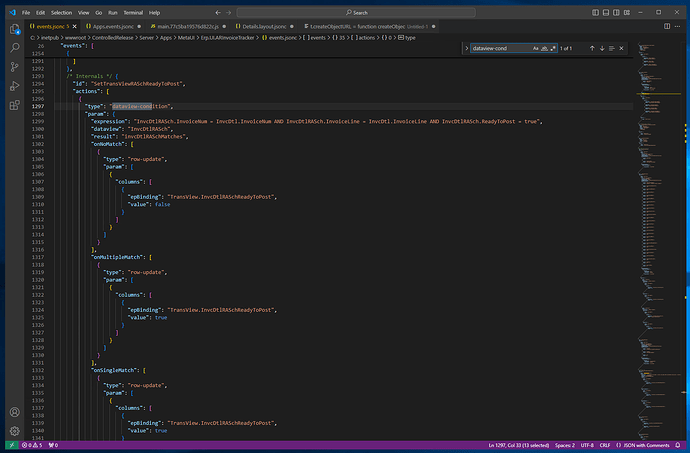Open the Erp.UI.ARInvoiceTracker breadcrumb

228,38
